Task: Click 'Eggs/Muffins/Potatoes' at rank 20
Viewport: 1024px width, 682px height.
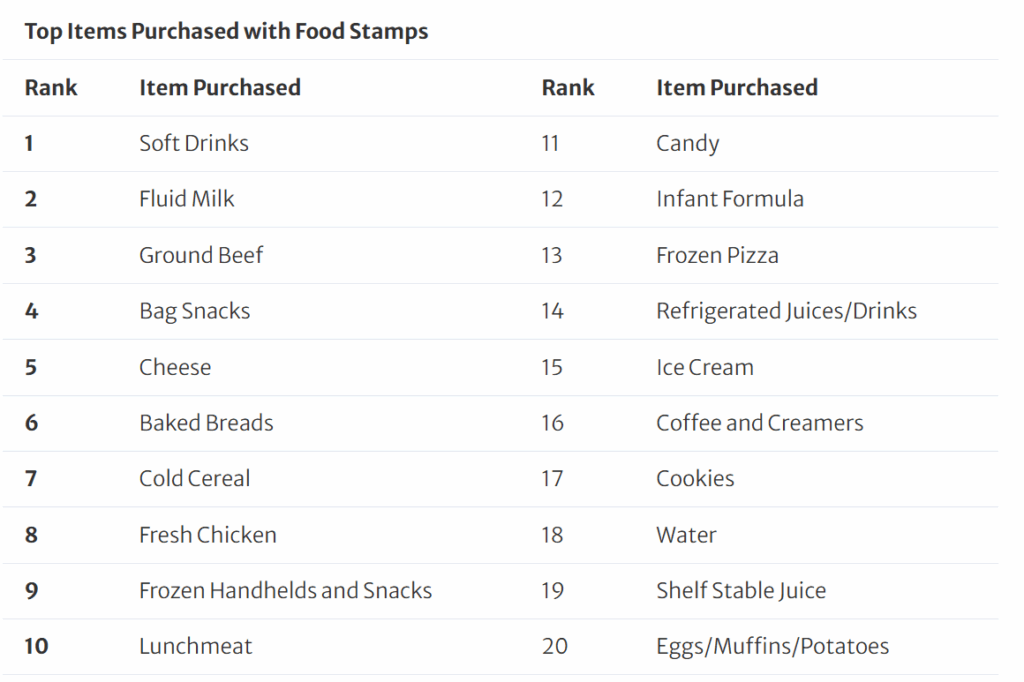Action: [x=772, y=646]
